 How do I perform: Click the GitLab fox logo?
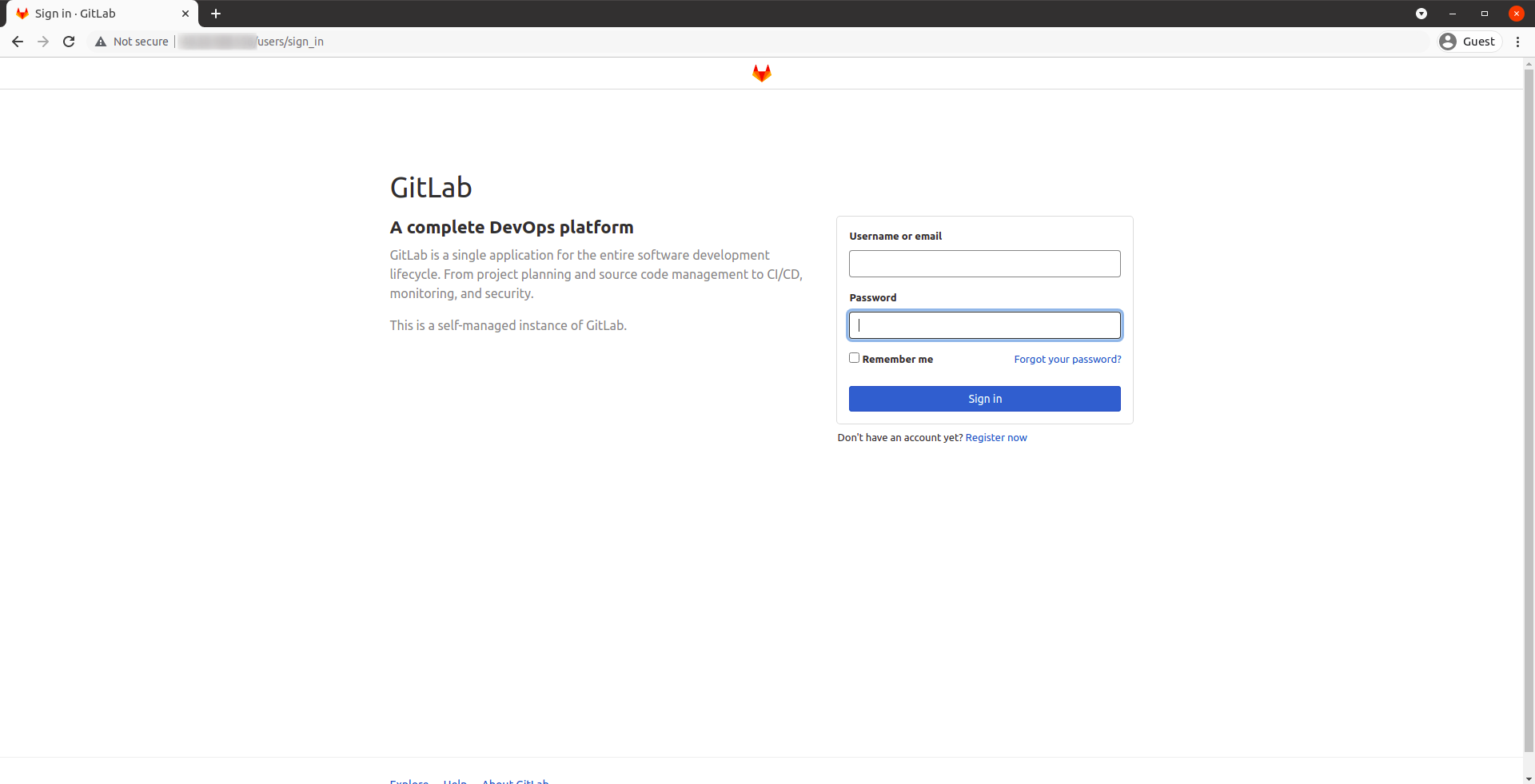761,73
